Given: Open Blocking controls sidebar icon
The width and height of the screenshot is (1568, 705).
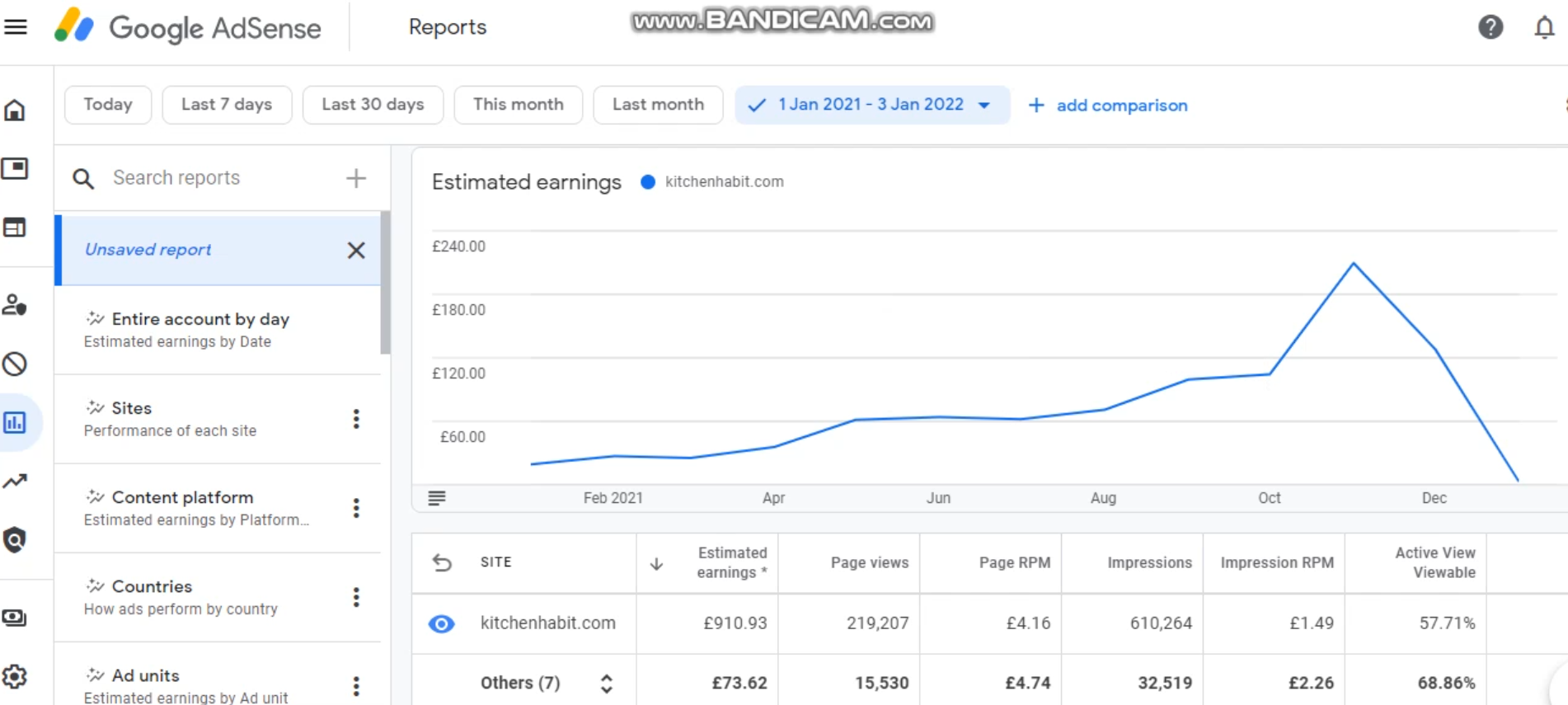Looking at the screenshot, I should [15, 364].
